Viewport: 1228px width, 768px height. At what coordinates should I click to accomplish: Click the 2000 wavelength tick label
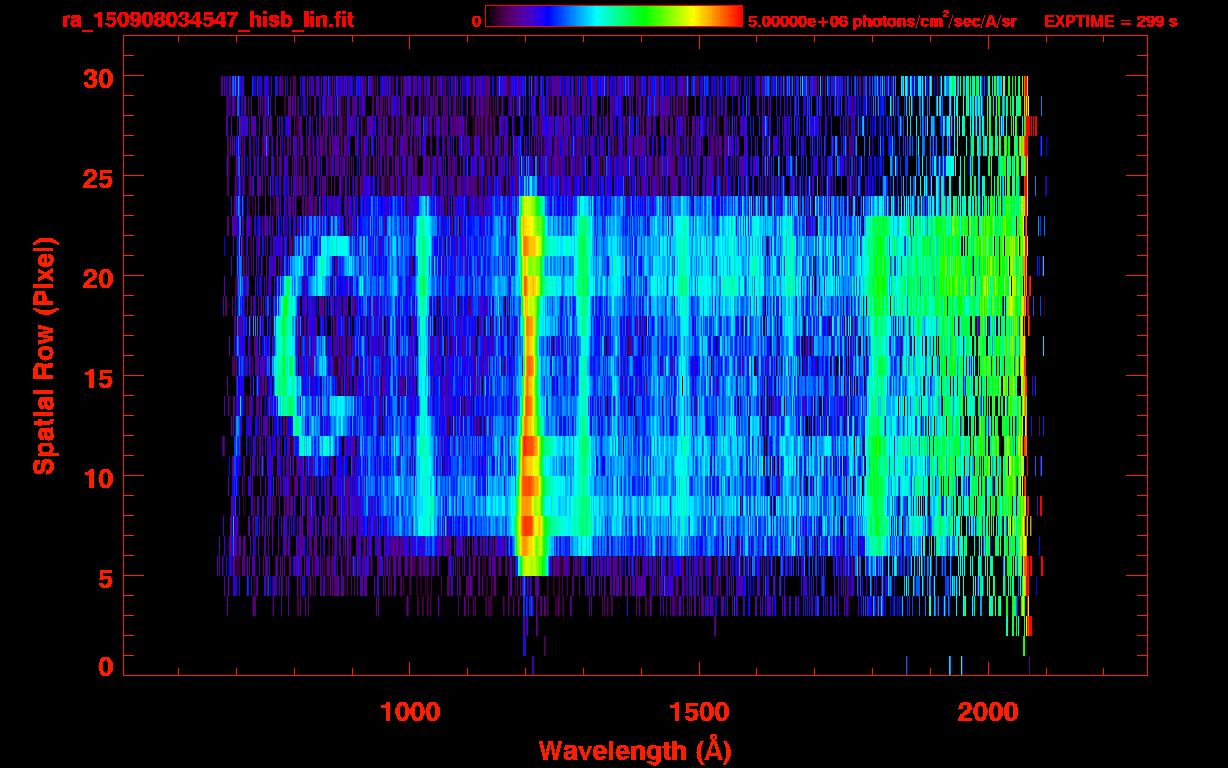click(988, 712)
